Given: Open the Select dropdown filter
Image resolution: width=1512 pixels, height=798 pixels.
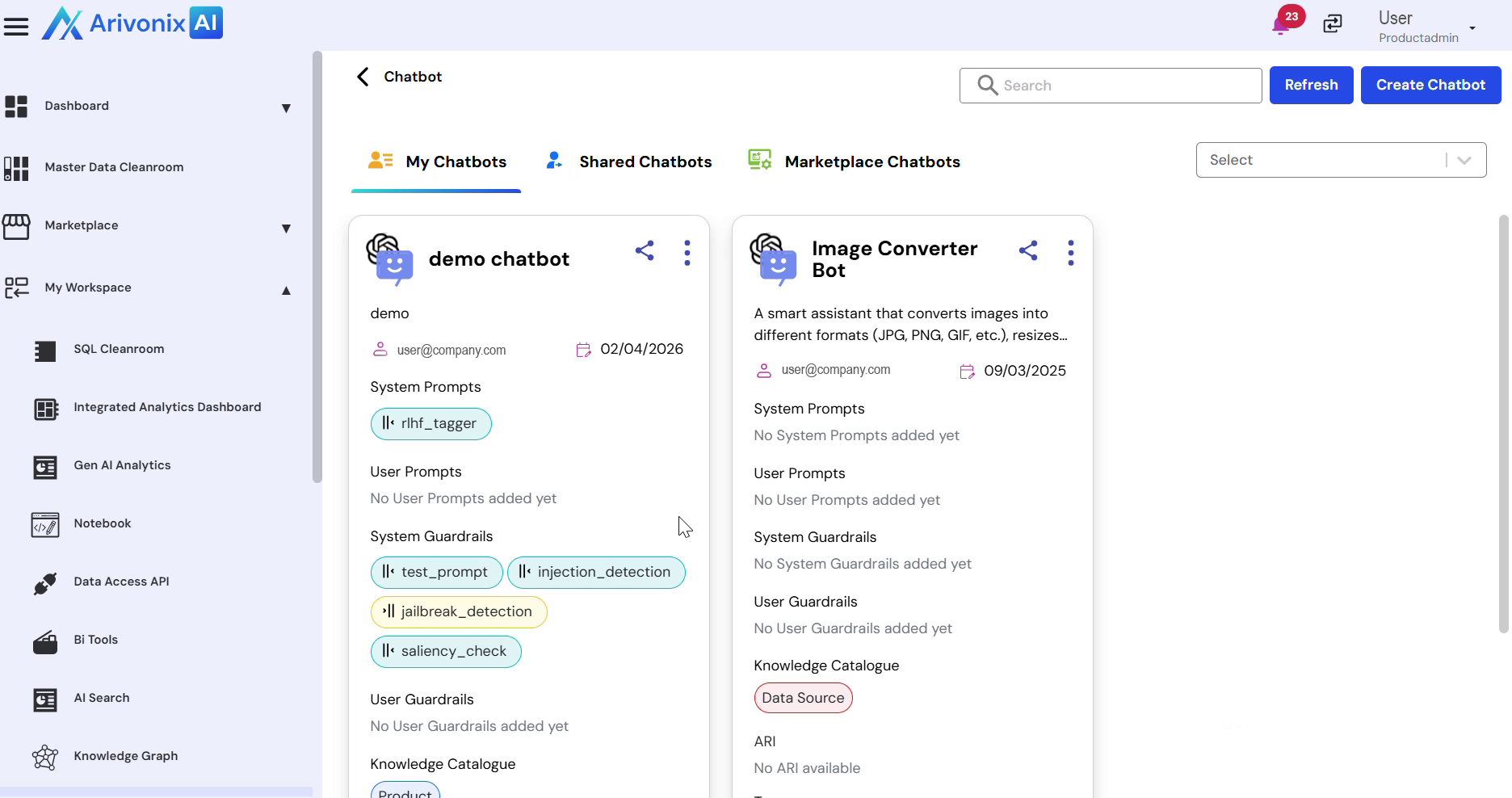Looking at the screenshot, I should (1341, 160).
